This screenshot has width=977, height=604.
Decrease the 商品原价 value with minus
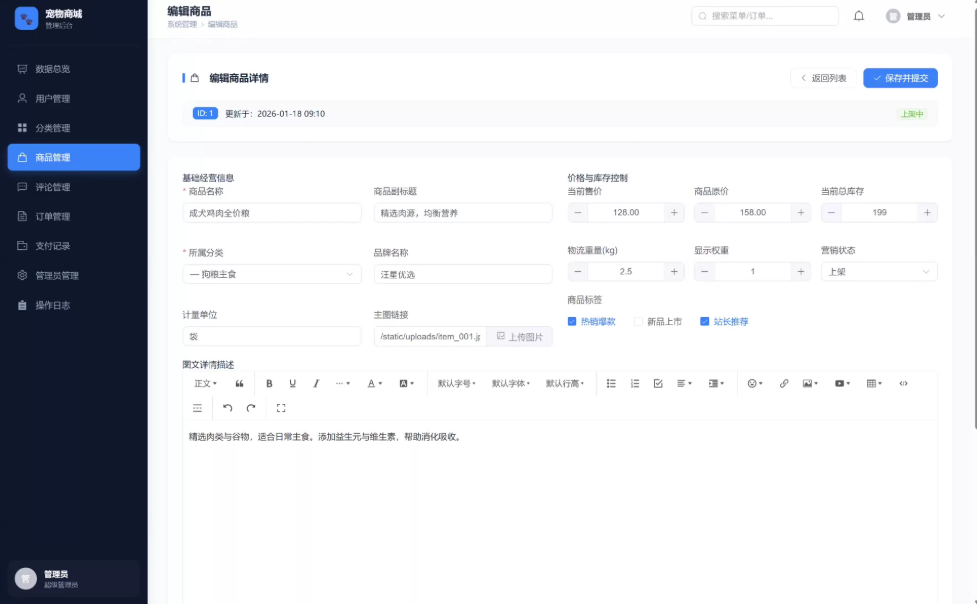pyautogui.click(x=705, y=213)
